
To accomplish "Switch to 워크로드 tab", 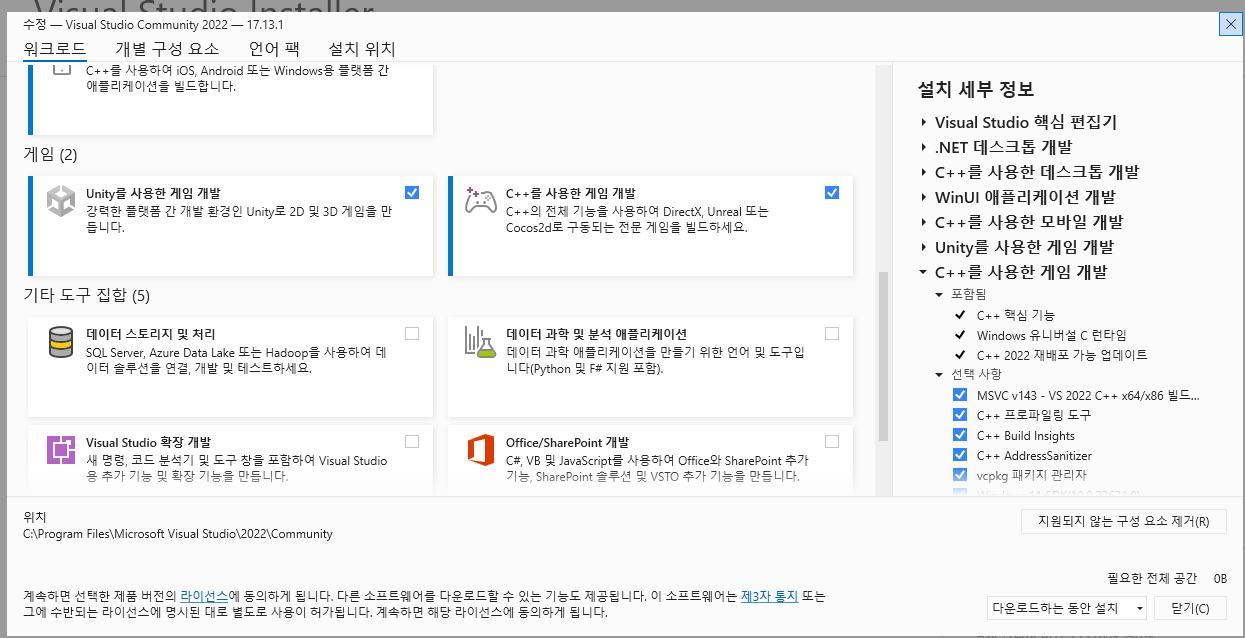I will point(54,49).
